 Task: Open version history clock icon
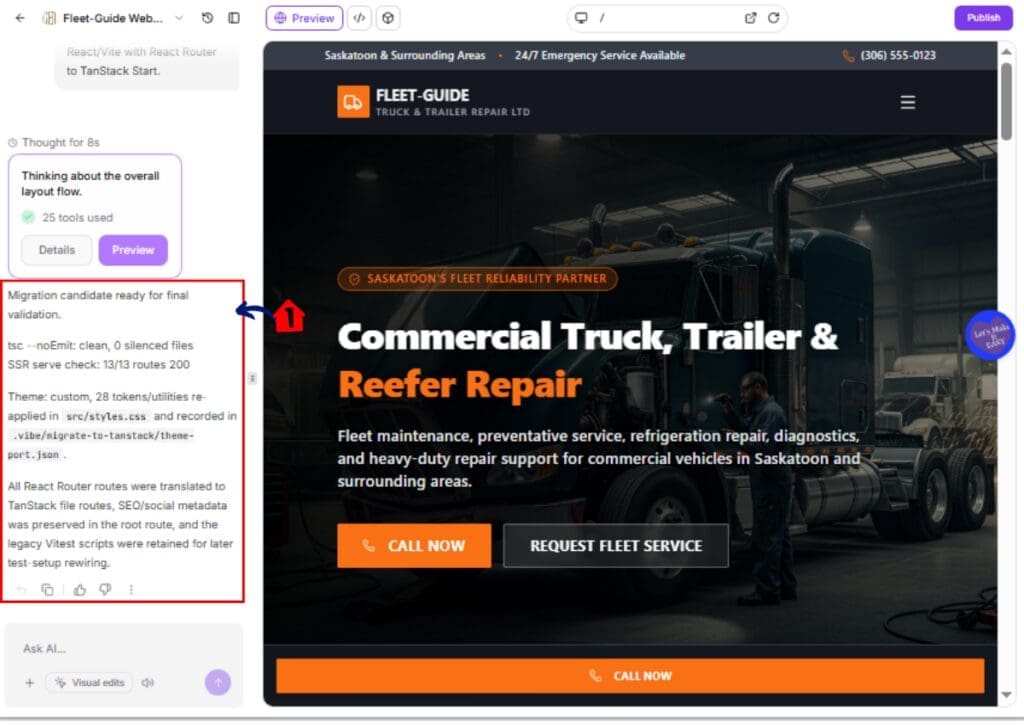click(x=207, y=18)
